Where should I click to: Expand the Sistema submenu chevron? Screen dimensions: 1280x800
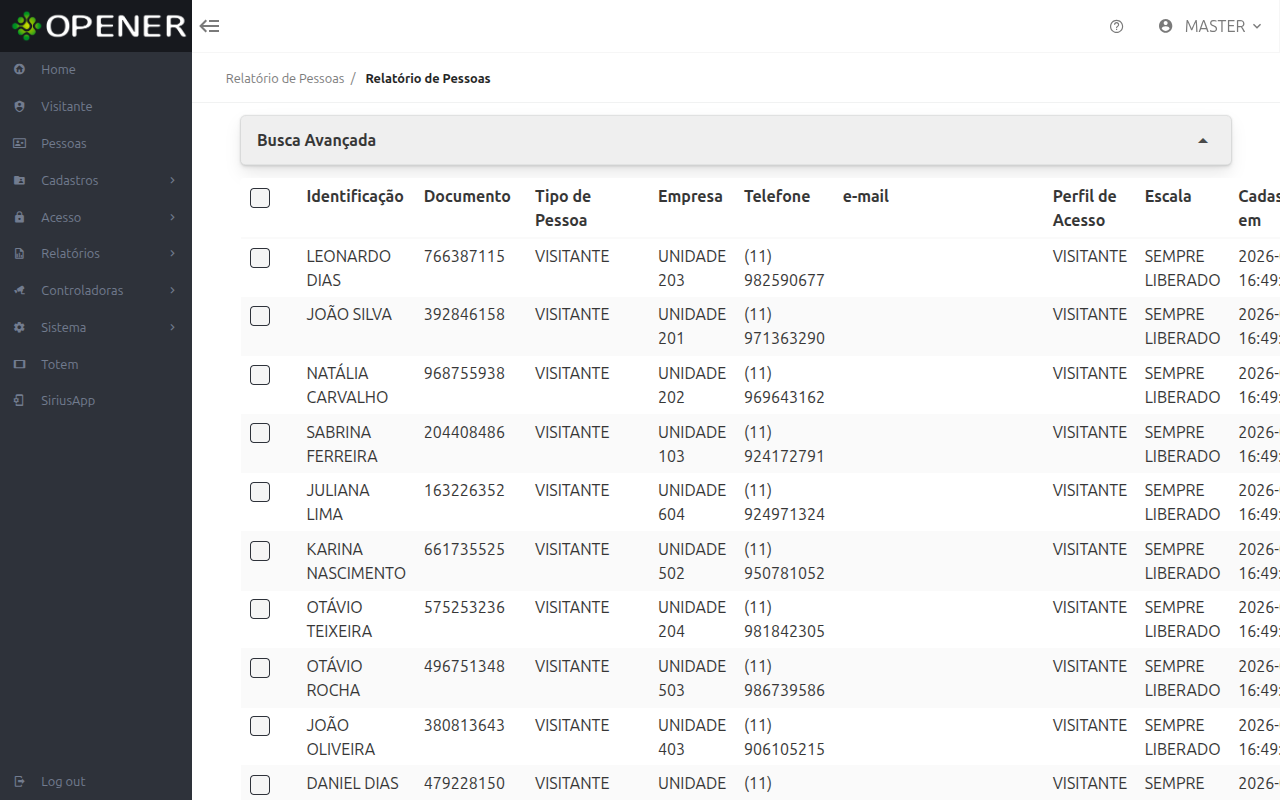tap(173, 327)
